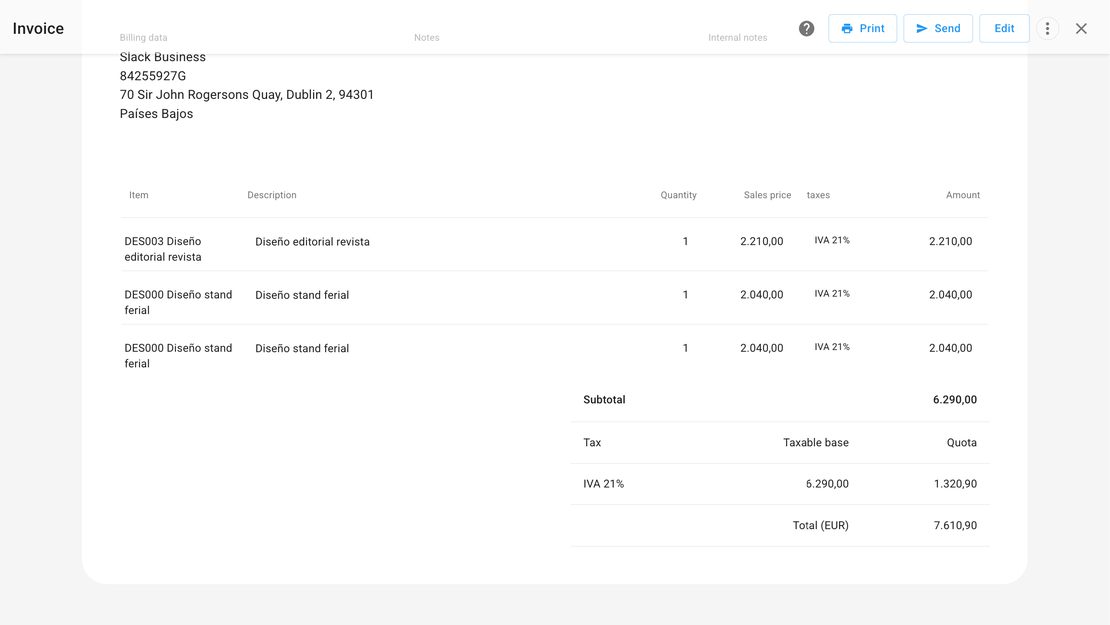
Task: Click the Print button label
Action: tap(872, 29)
